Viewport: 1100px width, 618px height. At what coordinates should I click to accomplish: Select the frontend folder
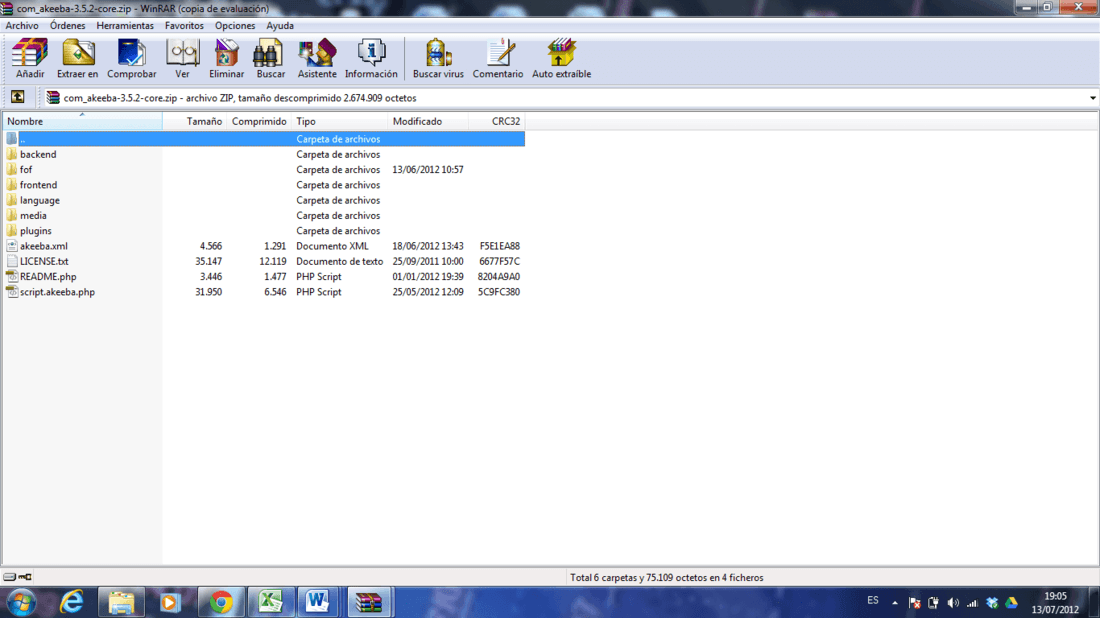click(39, 185)
